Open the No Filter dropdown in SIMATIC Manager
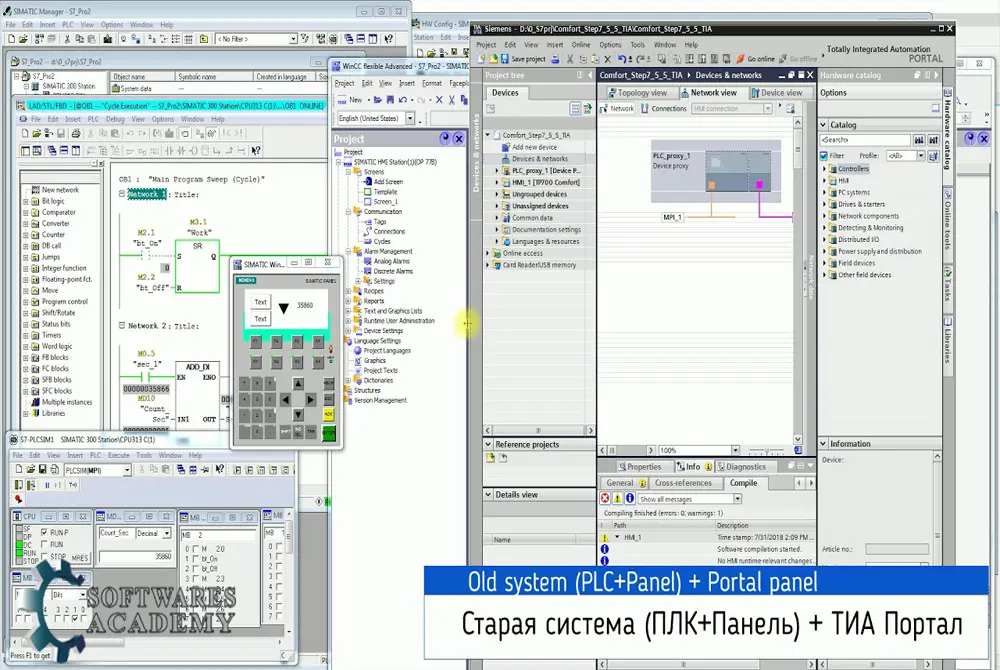The height and width of the screenshot is (670, 1000). pos(293,39)
